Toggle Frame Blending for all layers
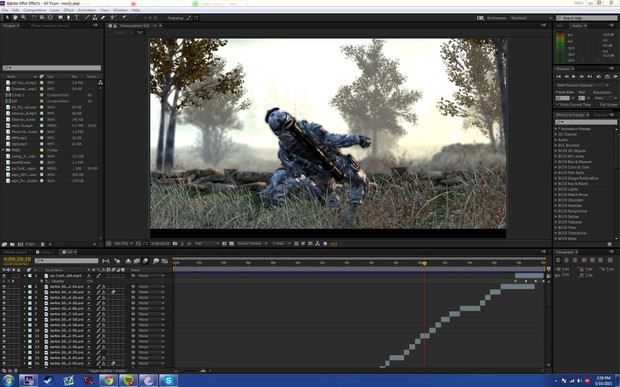This screenshot has width=620, height=387. coord(136,261)
